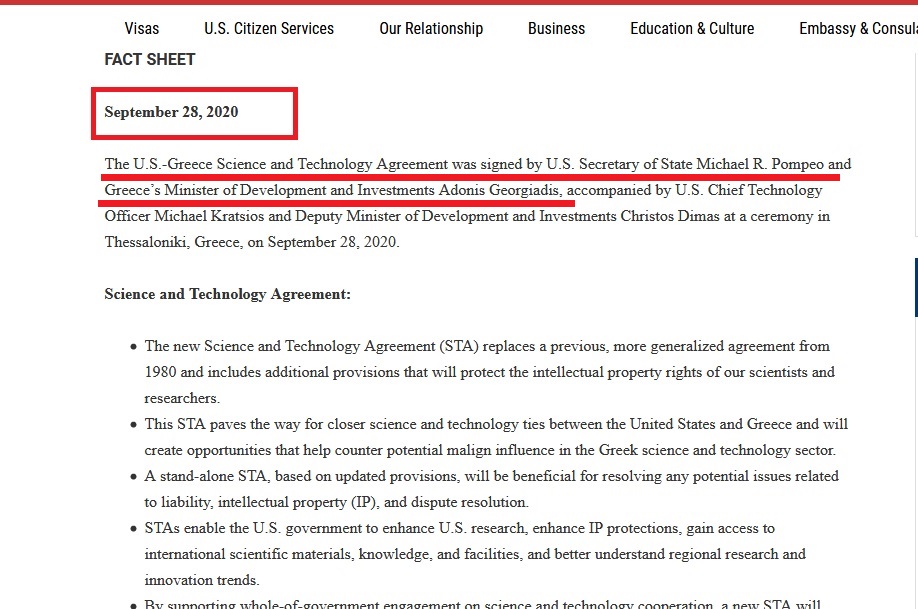Viewport: 918px width, 609px height.
Task: Open the Embassy & Consulates menu
Action: (858, 28)
